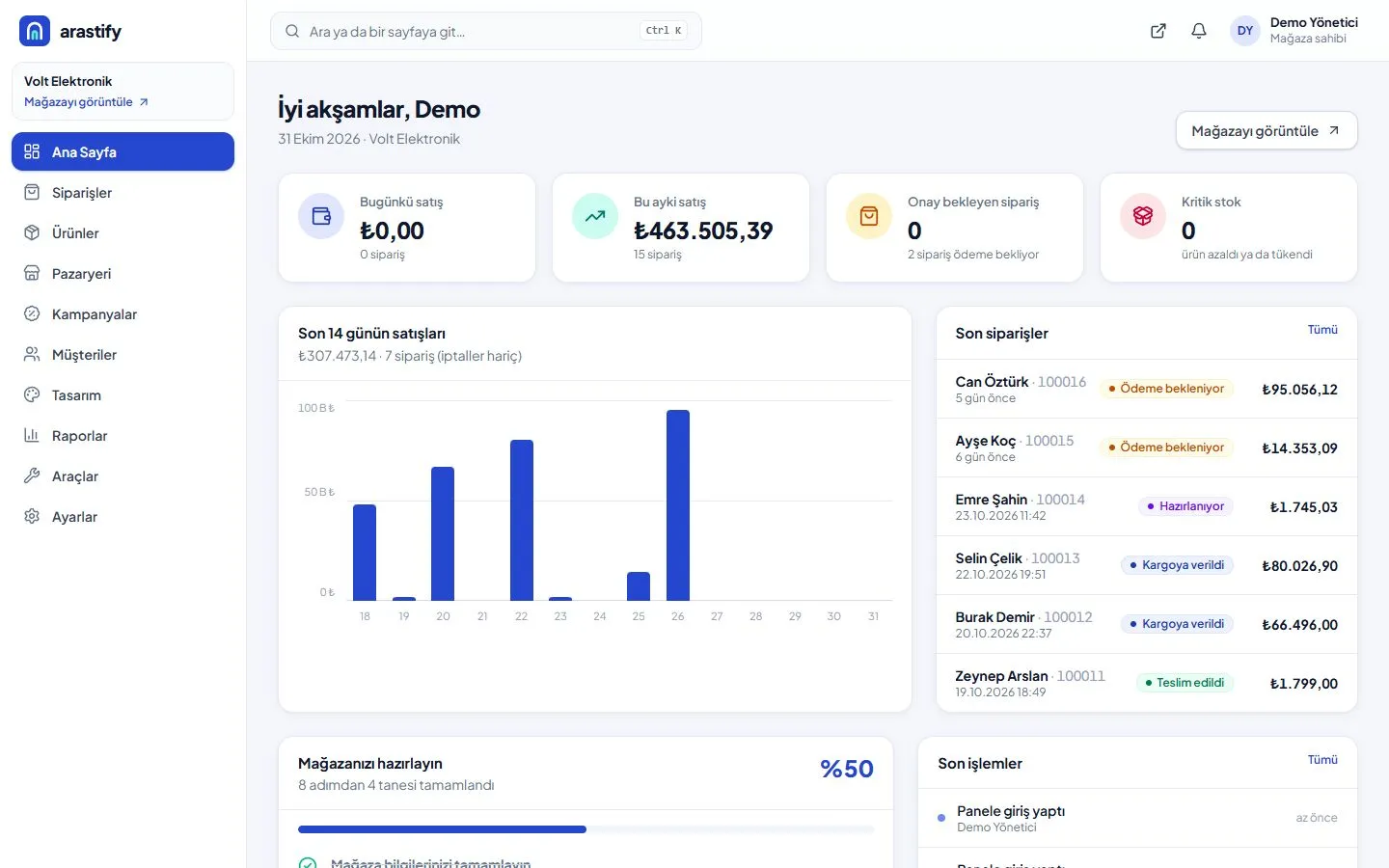Click the Kampanyalar discount icon
Image resolution: width=1389 pixels, height=868 pixels.
point(32,313)
